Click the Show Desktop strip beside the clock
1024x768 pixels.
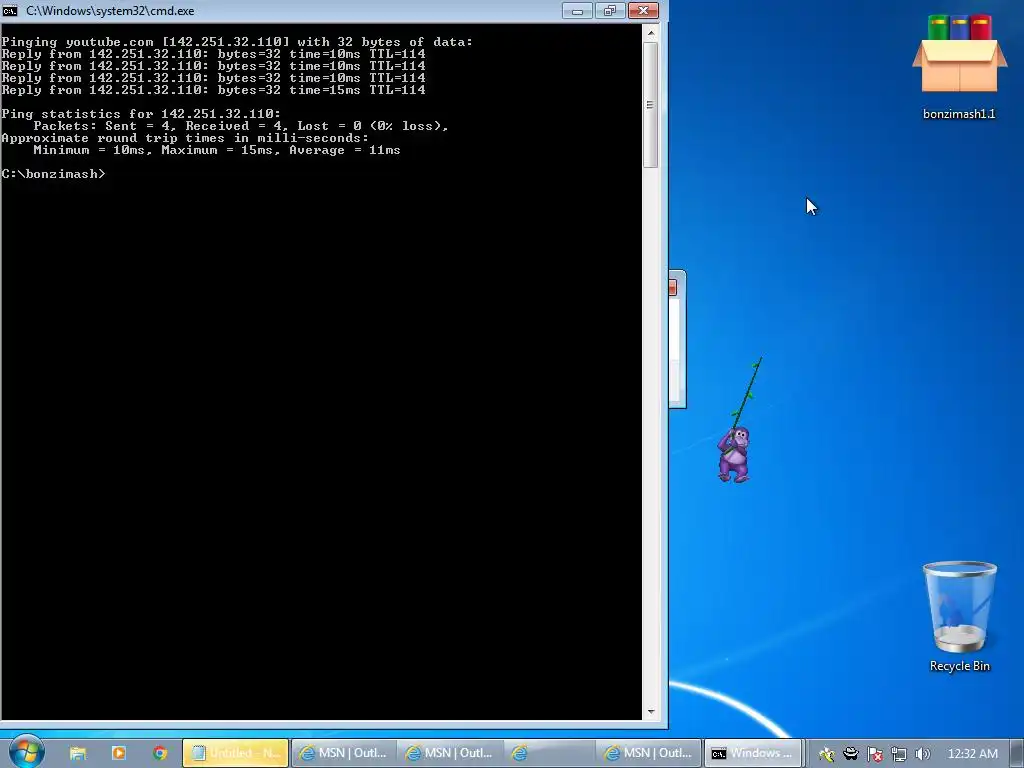[x=1017, y=753]
